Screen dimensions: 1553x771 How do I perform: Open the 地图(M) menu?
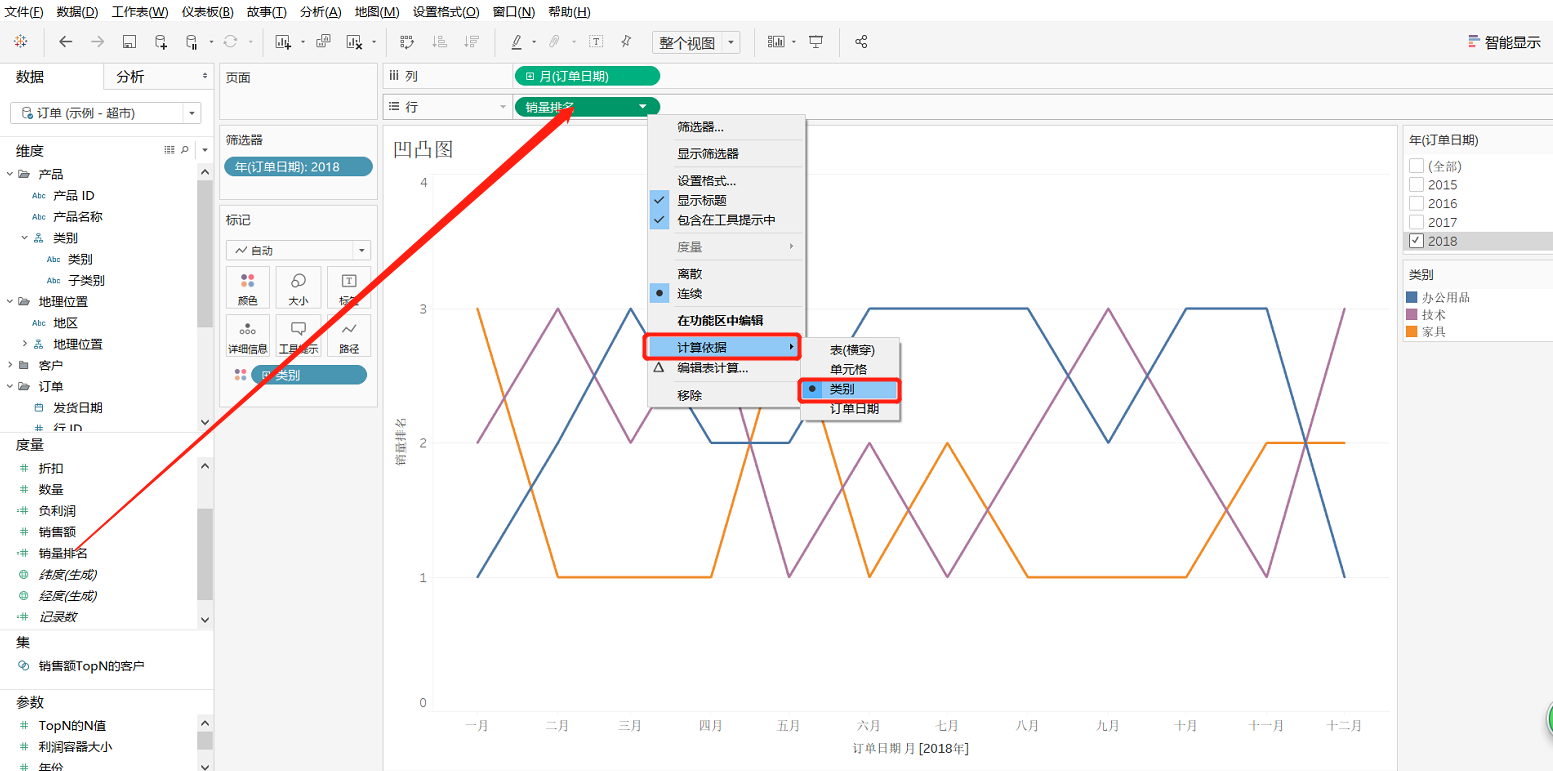pyautogui.click(x=377, y=12)
